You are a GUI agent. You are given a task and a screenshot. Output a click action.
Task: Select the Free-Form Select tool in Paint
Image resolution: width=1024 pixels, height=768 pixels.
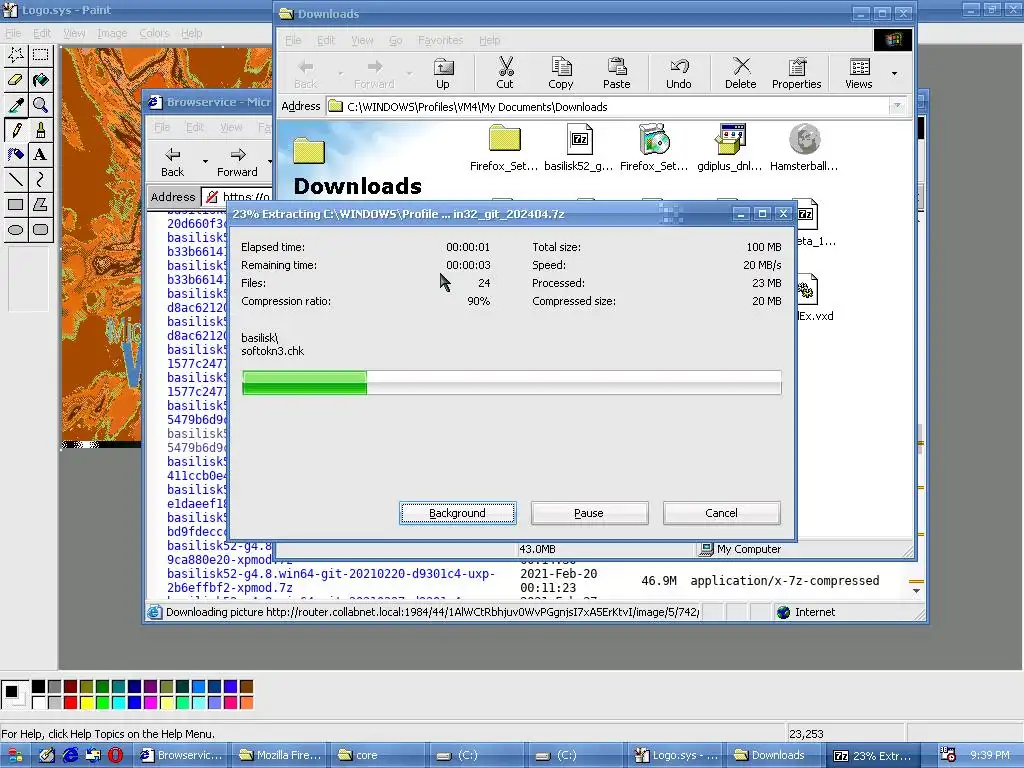pos(16,55)
